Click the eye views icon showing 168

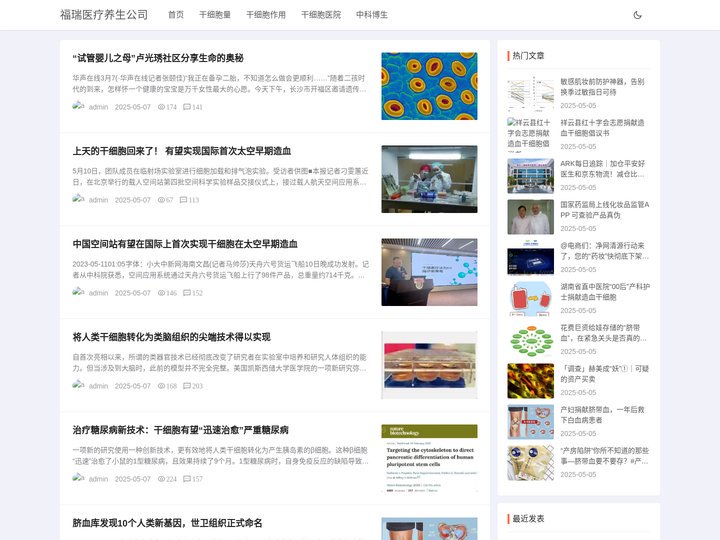161,386
